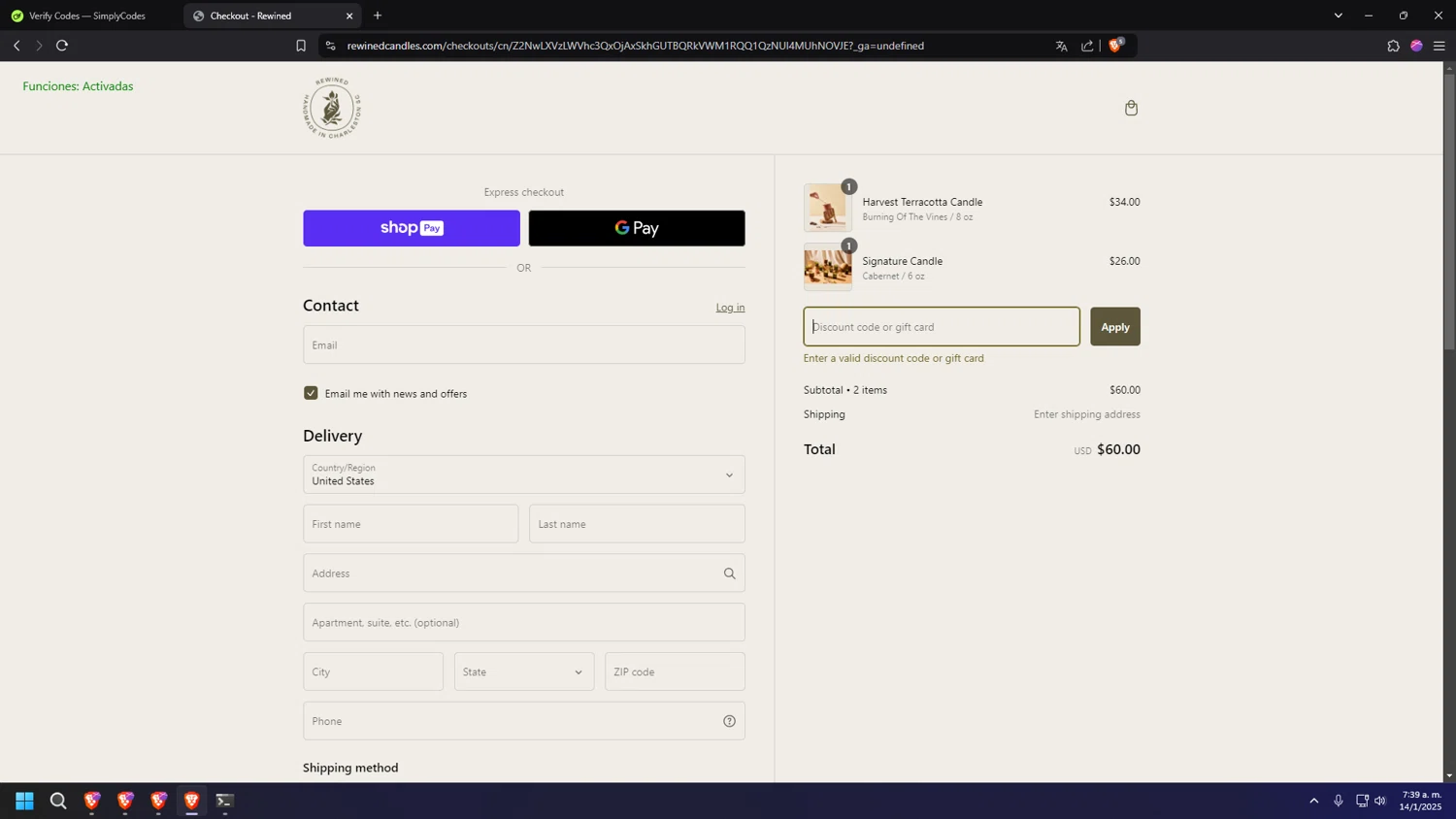The height and width of the screenshot is (819, 1456).
Task: Click the Phone input field
Action: pyautogui.click(x=524, y=721)
